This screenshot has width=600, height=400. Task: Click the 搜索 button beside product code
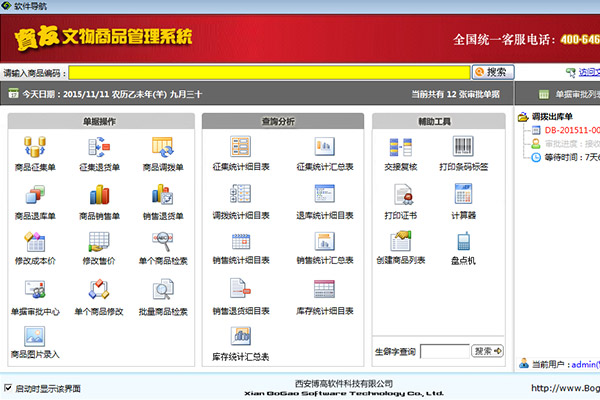point(493,72)
